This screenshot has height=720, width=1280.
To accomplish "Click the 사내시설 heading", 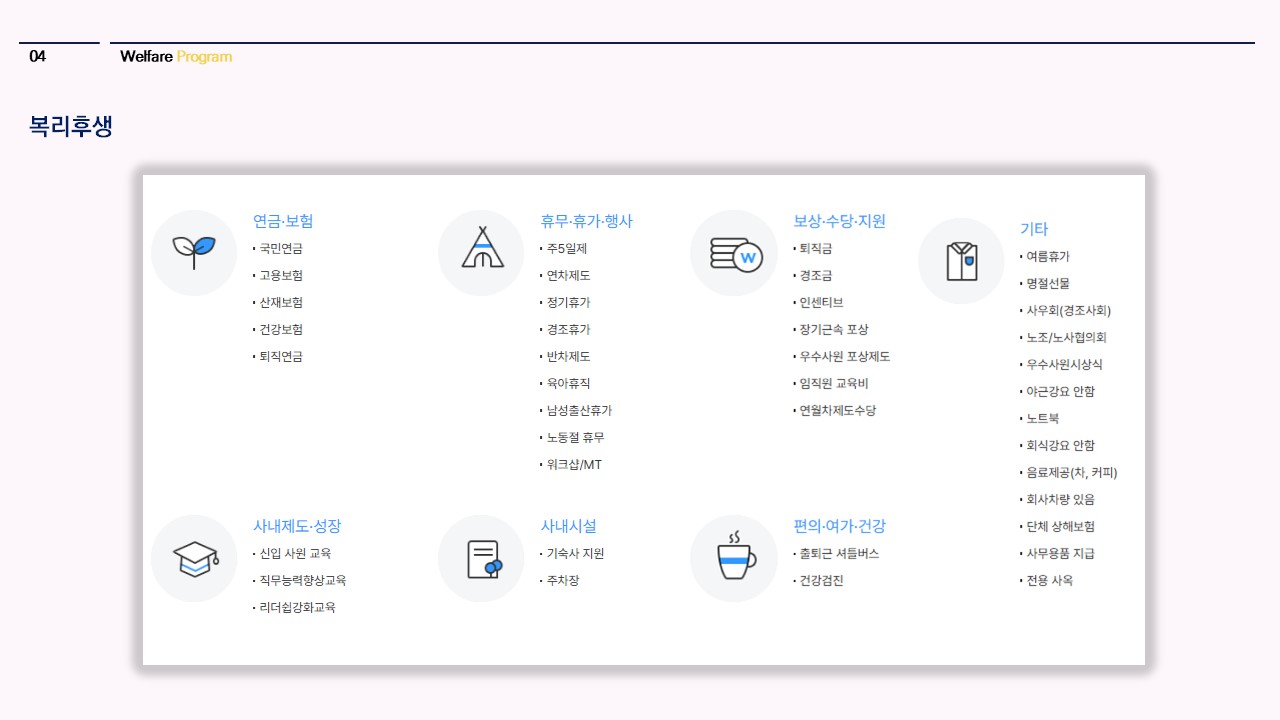I will click(x=568, y=526).
